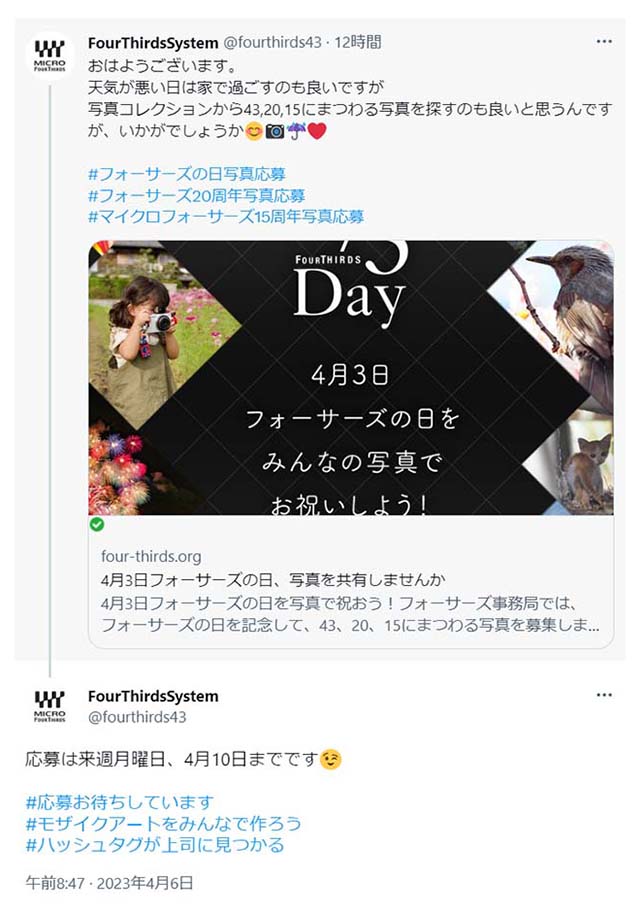640x920 pixels.
Task: Open the reply tweet's three-dot more menu
Action: click(x=604, y=695)
